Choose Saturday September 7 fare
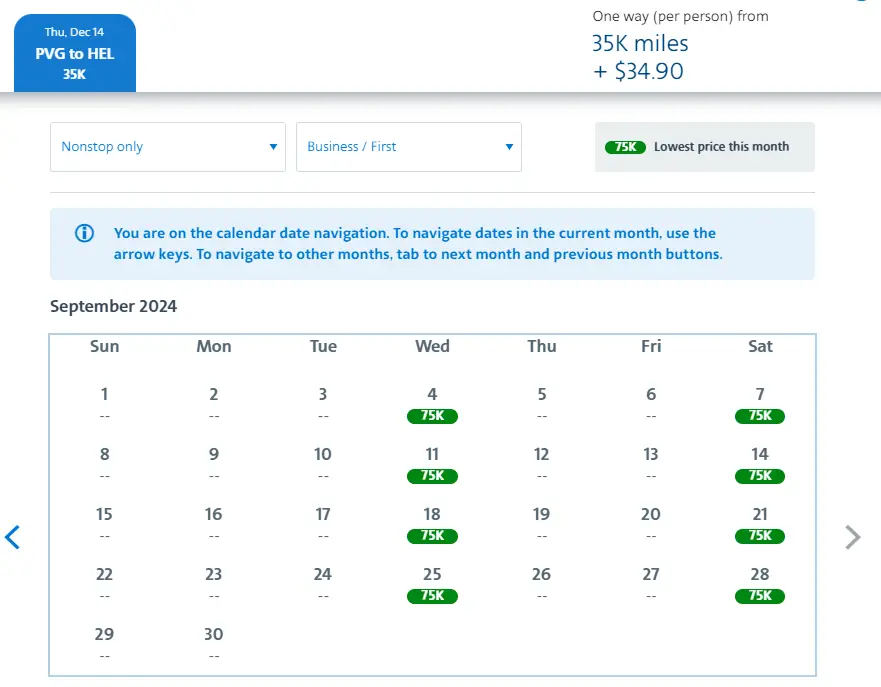The image size is (881, 687). 760,404
